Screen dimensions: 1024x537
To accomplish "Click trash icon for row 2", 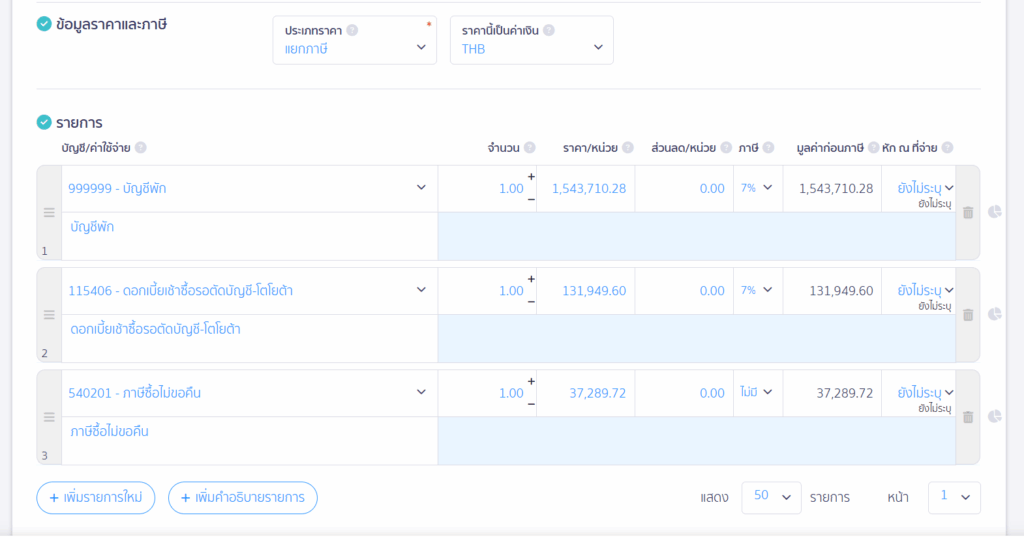I will [968, 315].
